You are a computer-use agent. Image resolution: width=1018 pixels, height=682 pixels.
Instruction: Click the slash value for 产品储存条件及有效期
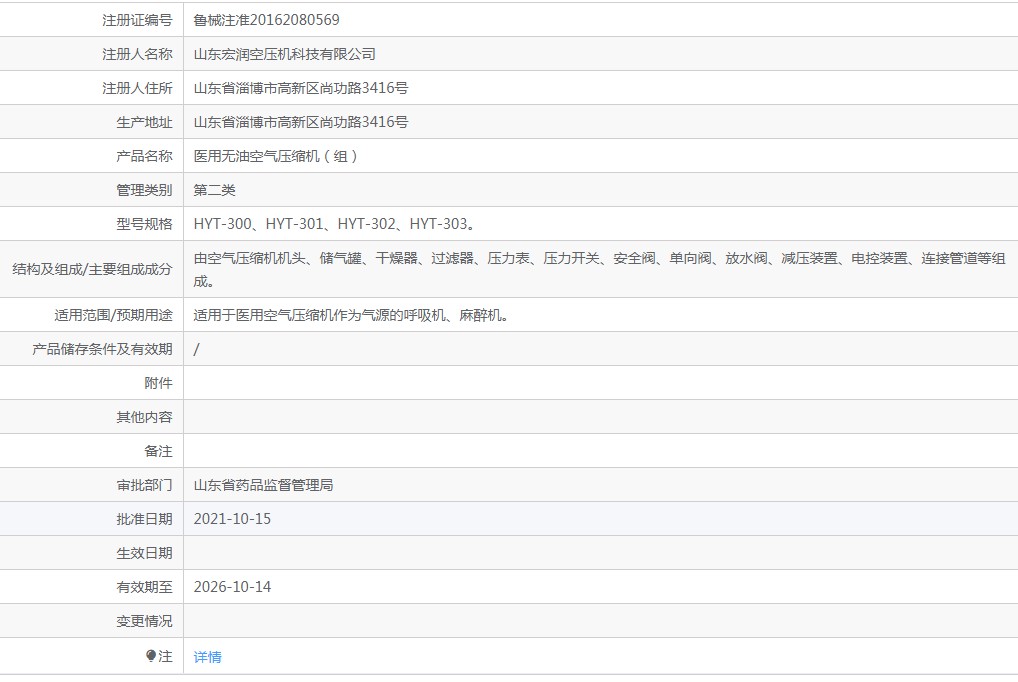coord(197,349)
